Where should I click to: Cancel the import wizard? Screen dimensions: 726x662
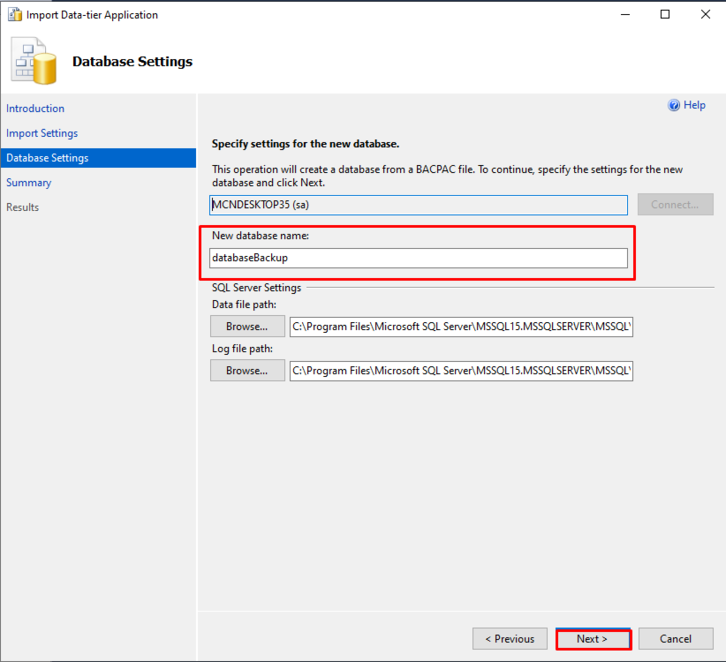pos(675,639)
